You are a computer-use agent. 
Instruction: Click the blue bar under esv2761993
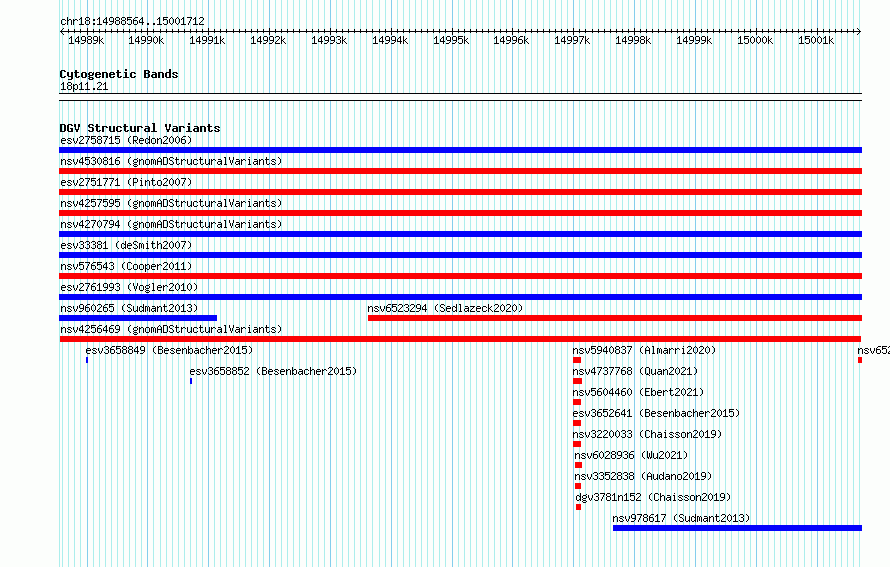(460, 297)
